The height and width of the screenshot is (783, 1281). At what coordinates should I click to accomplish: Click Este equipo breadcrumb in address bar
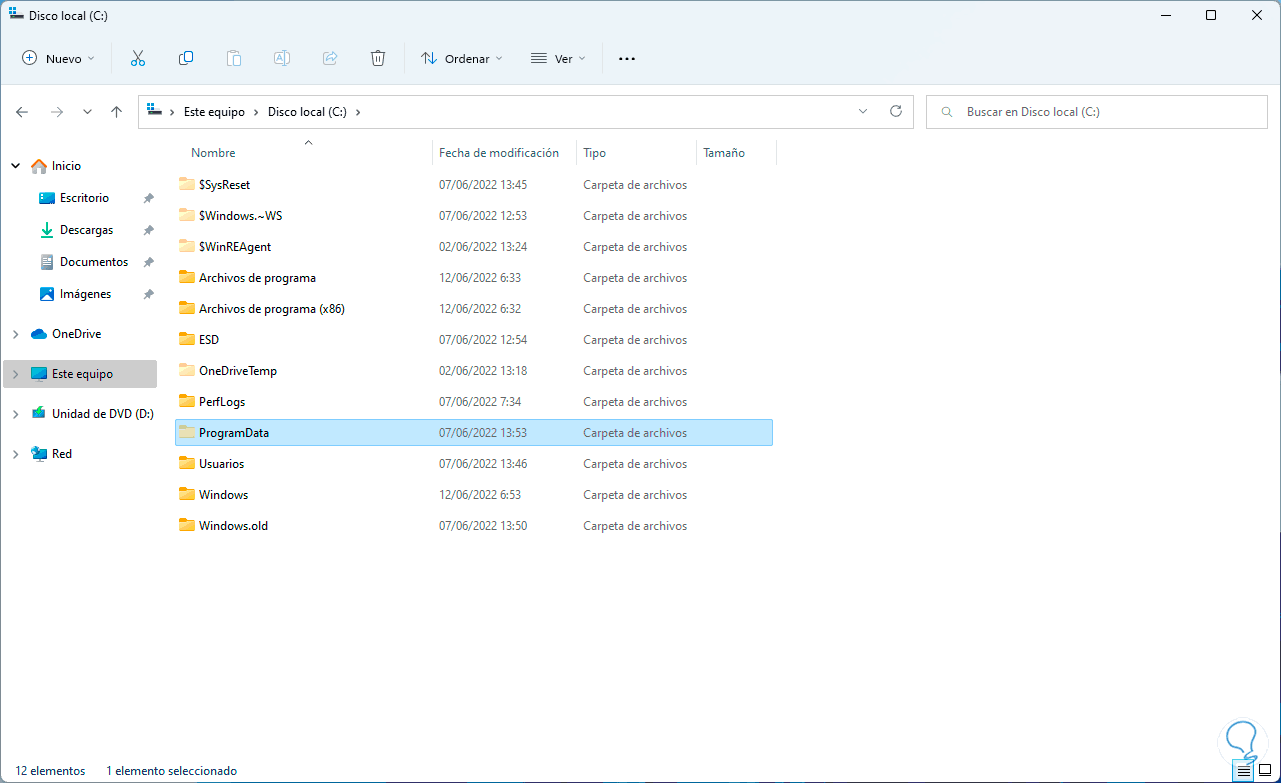214,112
